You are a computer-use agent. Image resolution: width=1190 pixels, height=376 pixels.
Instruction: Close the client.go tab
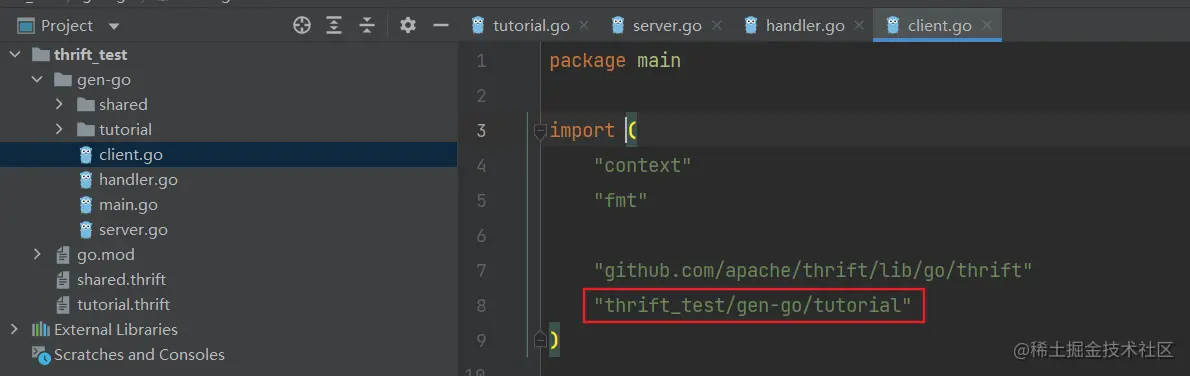(987, 26)
